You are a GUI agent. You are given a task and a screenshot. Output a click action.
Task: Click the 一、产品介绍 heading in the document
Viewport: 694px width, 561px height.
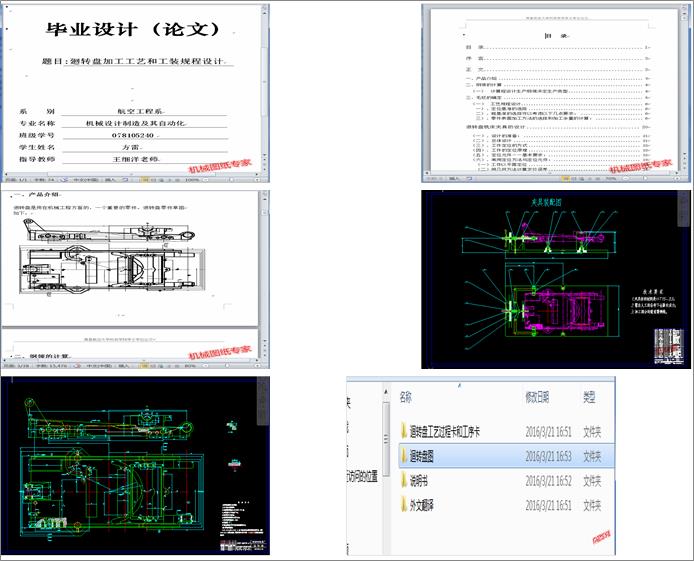(37, 195)
